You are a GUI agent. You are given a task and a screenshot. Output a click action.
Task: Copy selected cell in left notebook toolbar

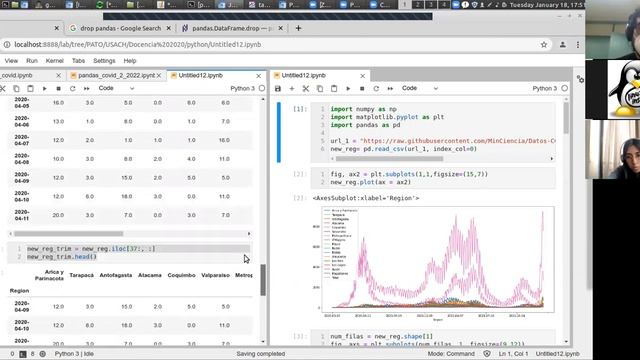(16, 89)
